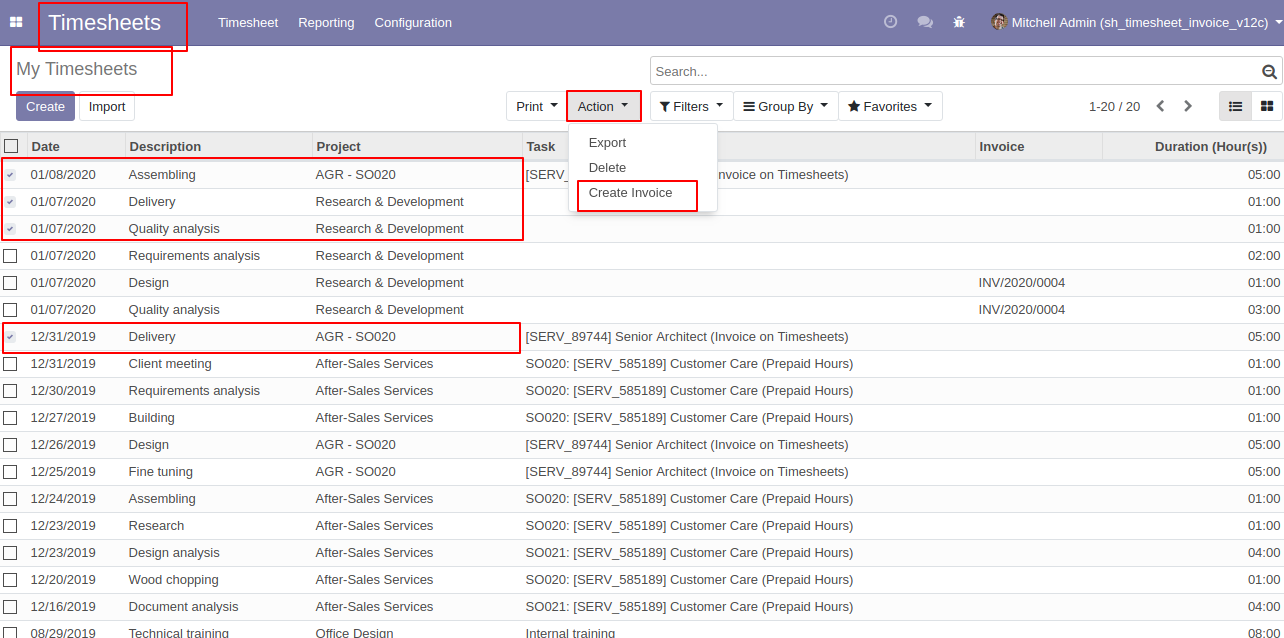Image resolution: width=1284 pixels, height=638 pixels.
Task: Click the 1-20 / 20 pager text
Action: click(1114, 106)
